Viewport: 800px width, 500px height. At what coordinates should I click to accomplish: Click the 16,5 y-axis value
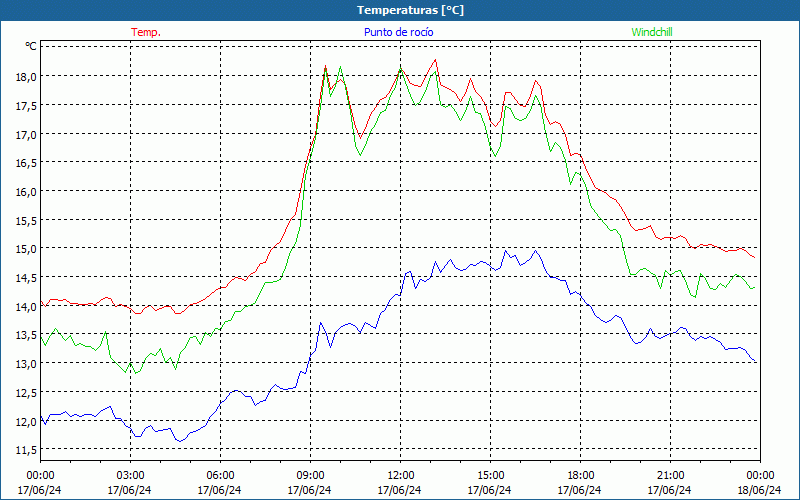pyautogui.click(x=28, y=163)
